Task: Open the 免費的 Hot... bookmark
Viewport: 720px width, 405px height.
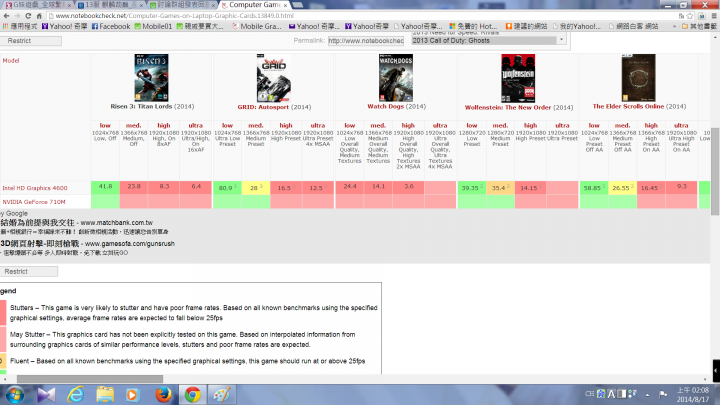Action: (473, 27)
